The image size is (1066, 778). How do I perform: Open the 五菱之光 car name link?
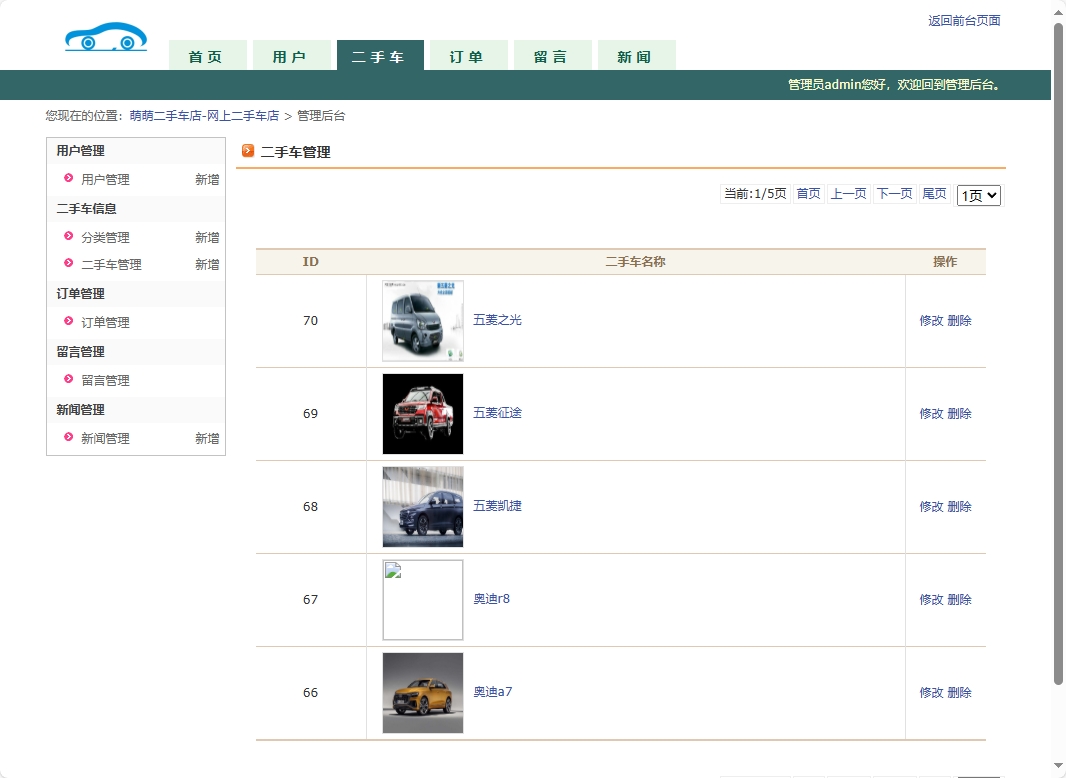[x=498, y=320]
